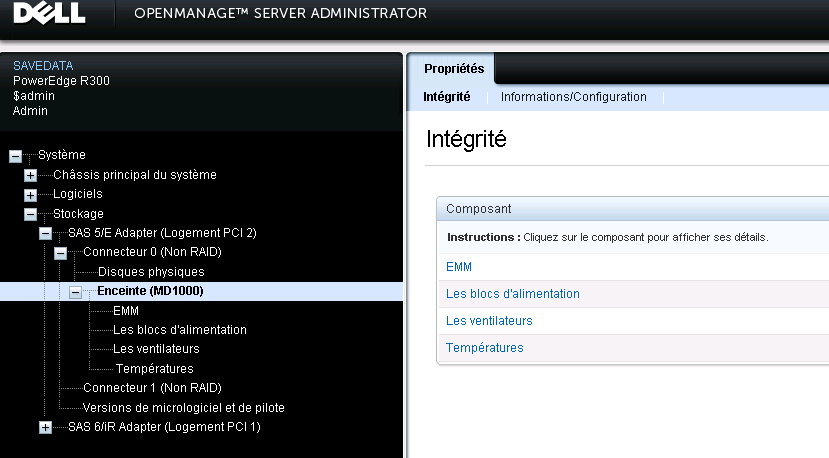The image size is (829, 458).
Task: Collapse the Stockage node
Action: click(x=30, y=214)
